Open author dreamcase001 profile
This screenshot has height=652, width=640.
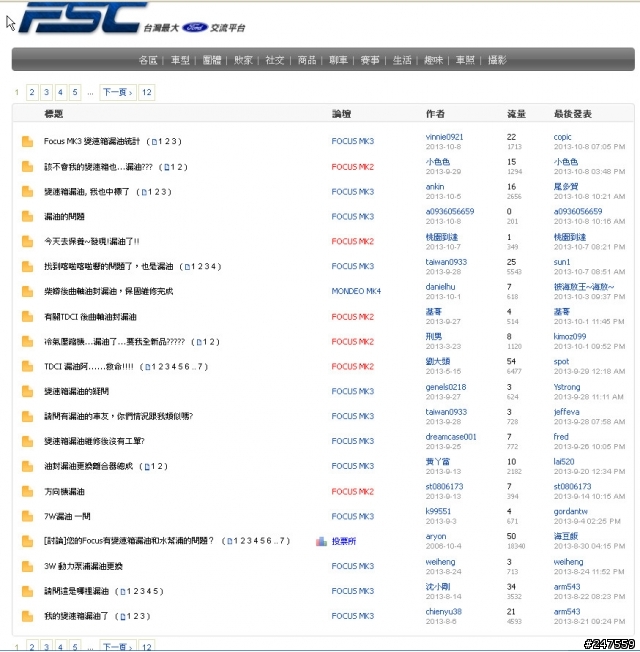(x=451, y=437)
